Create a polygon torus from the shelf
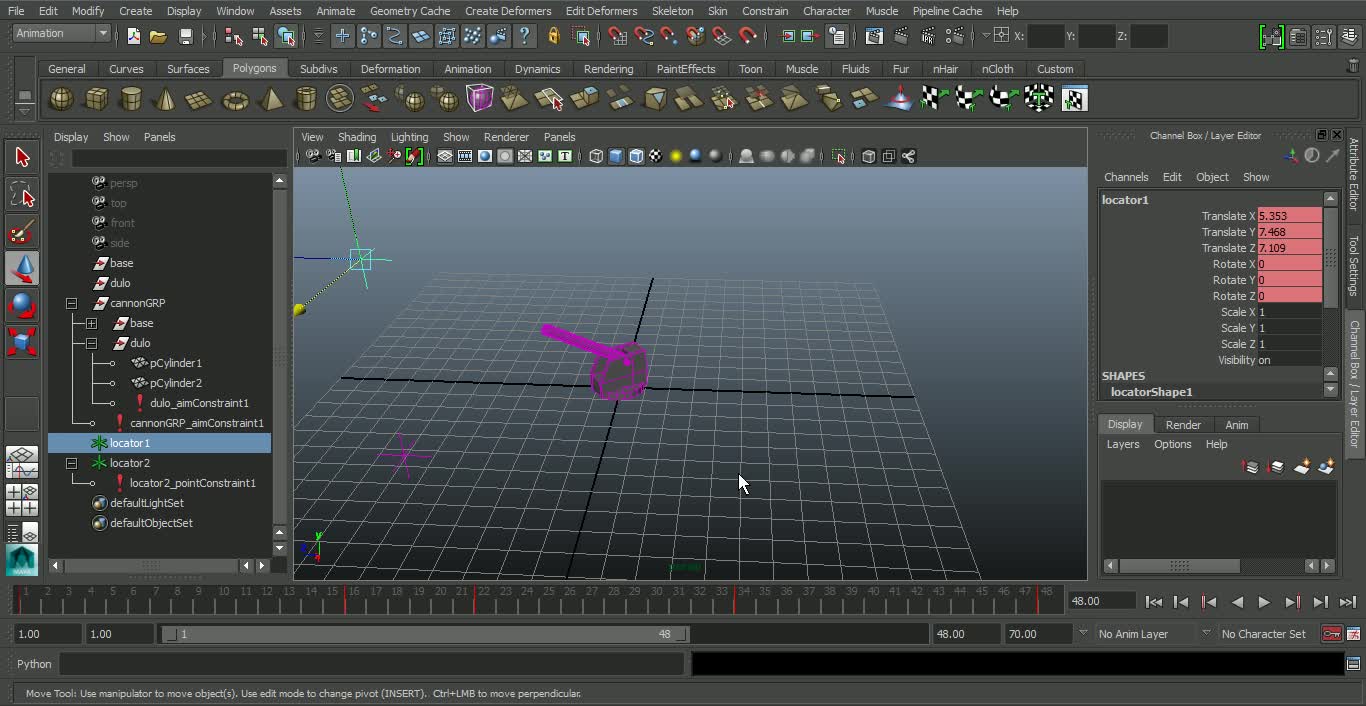The image size is (1366, 706). tap(235, 99)
